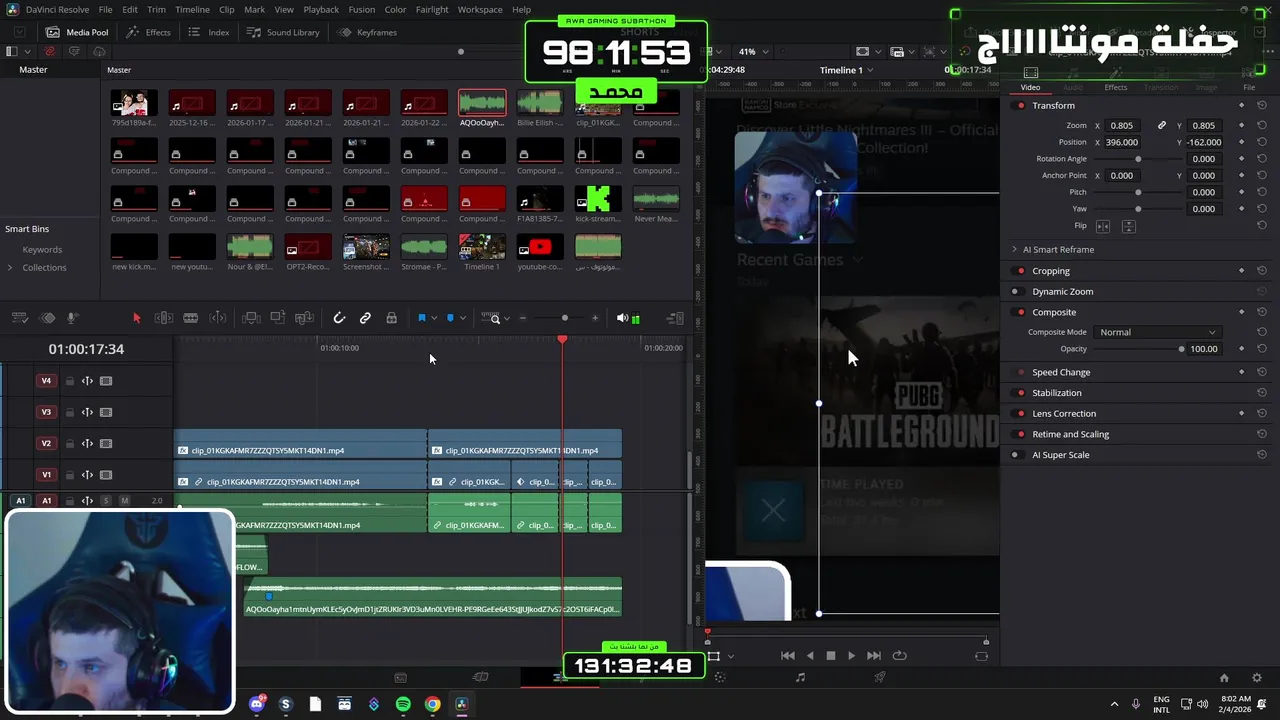Click the blue Flag clip icon
Screen dimensions: 1280x720
point(422,318)
